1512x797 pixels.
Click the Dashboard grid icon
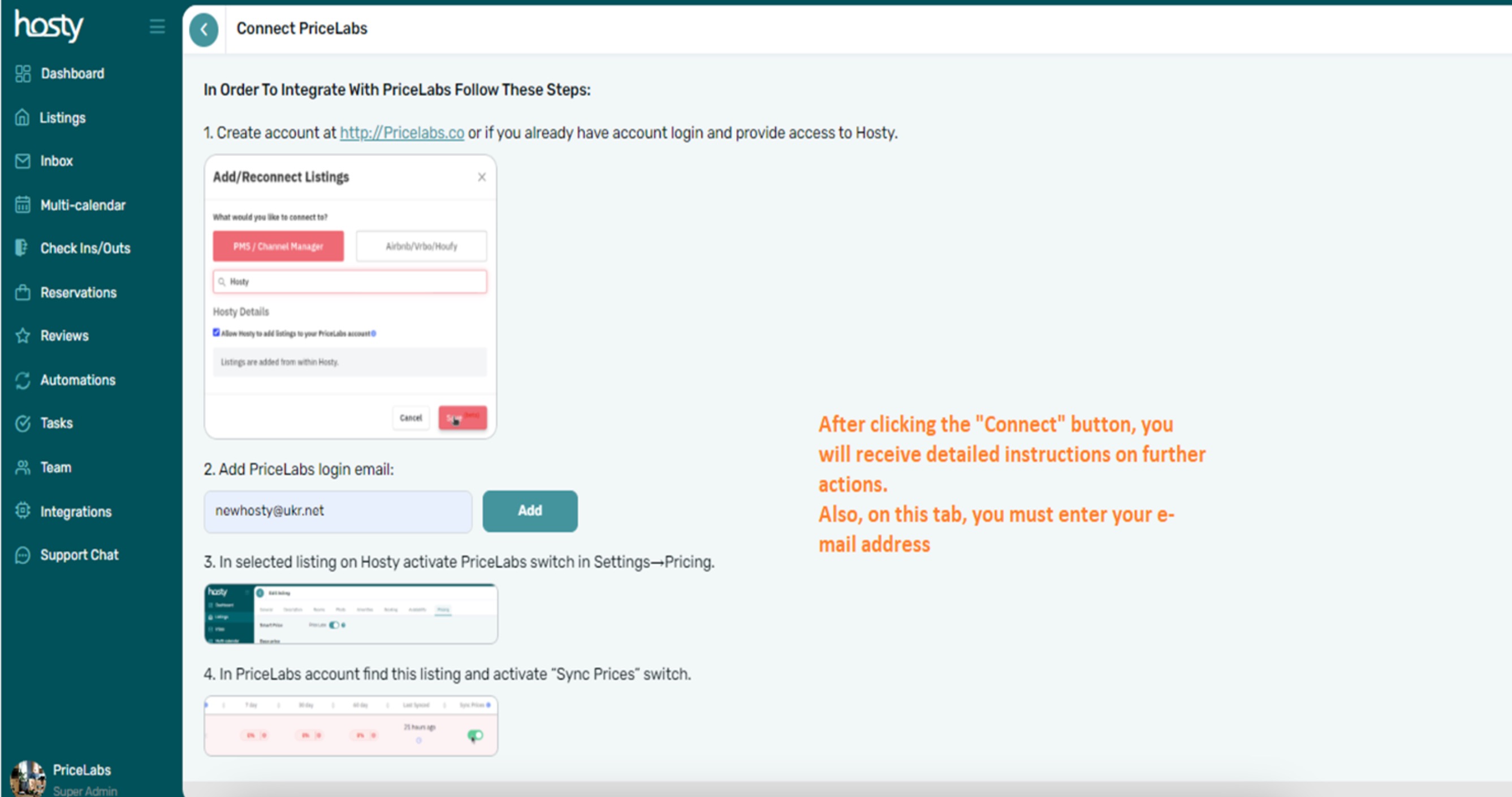[x=23, y=73]
